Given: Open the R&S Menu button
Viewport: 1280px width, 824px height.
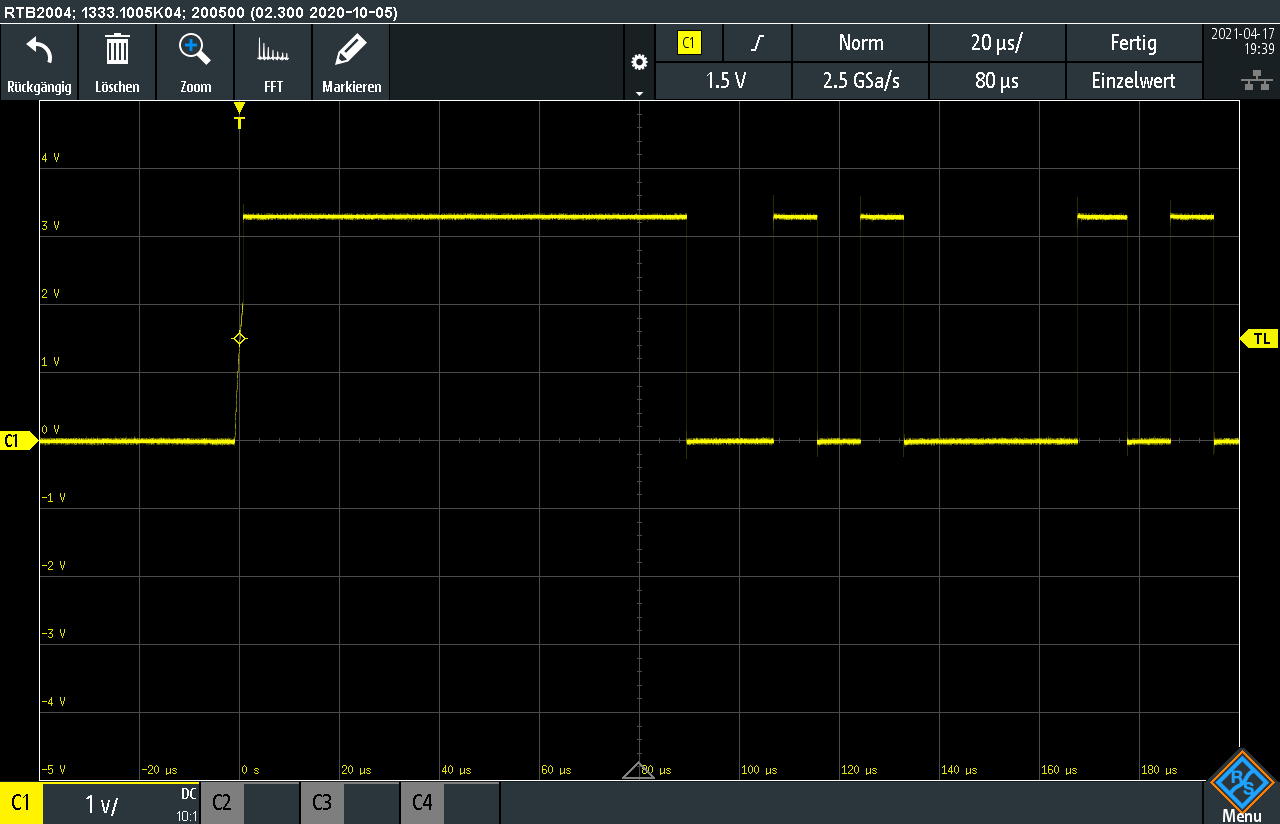Looking at the screenshot, I should click(x=1242, y=787).
